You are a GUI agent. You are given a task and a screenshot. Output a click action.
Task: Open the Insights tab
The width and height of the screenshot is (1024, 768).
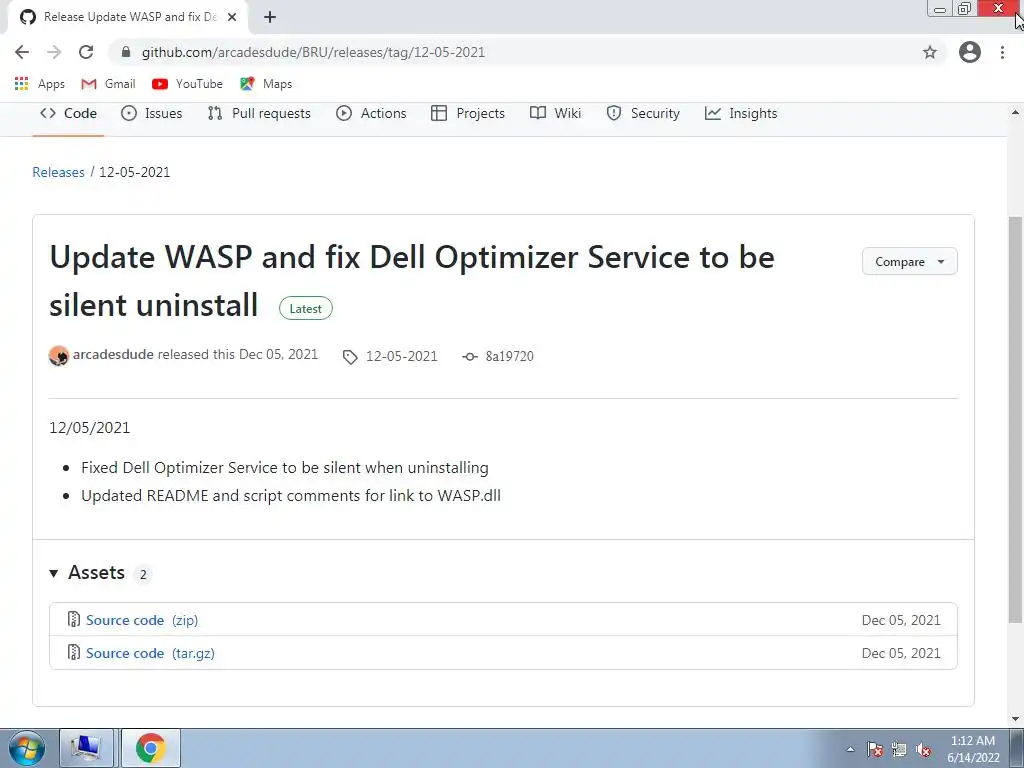click(x=741, y=114)
